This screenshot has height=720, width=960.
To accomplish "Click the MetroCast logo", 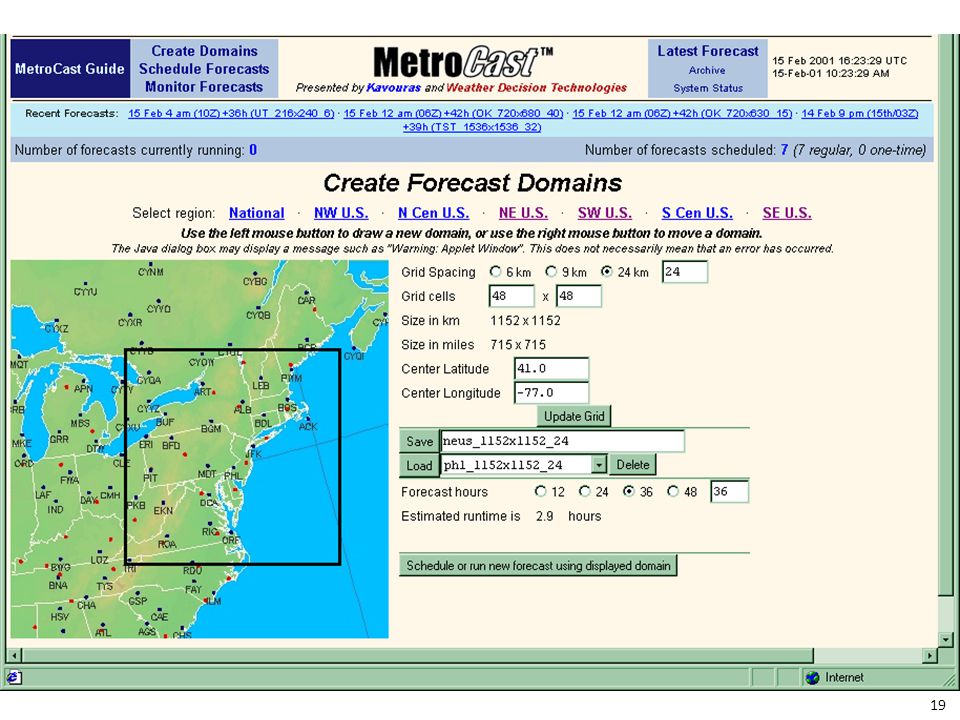I will click(x=463, y=62).
